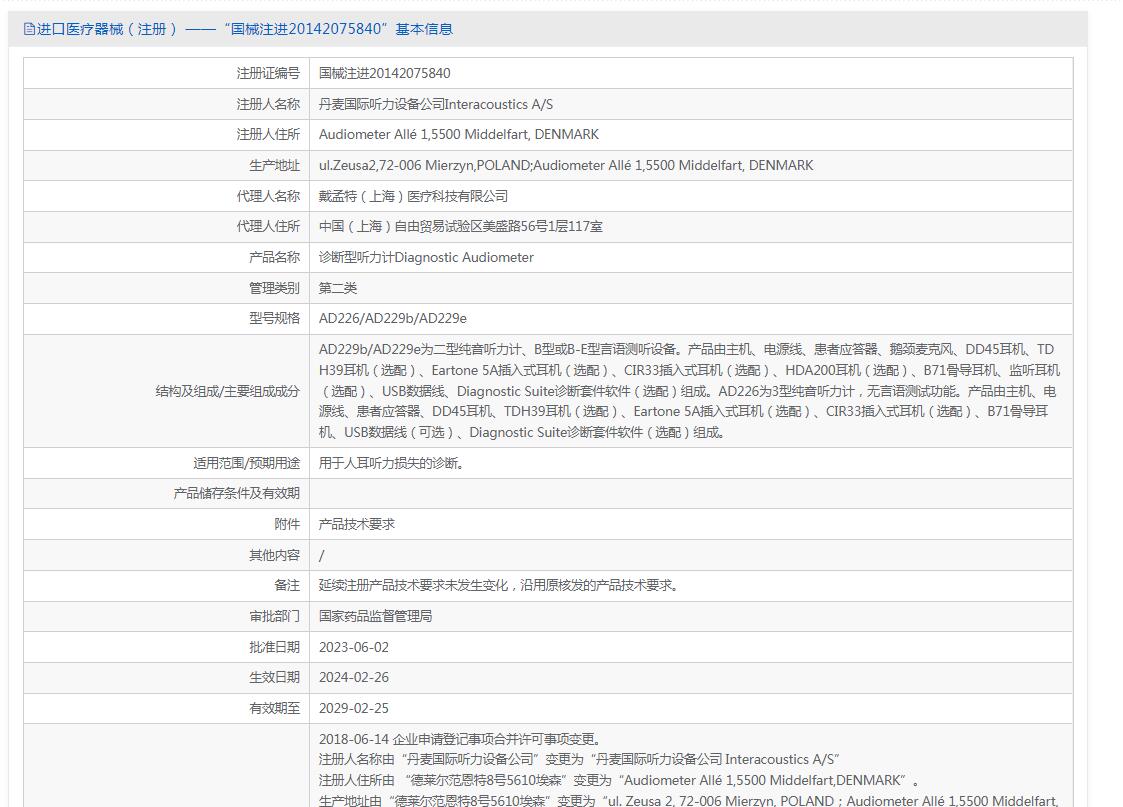This screenshot has height=807, width=1123.
Task: Select the value 国家药品监督管理局
Action: click(x=375, y=617)
